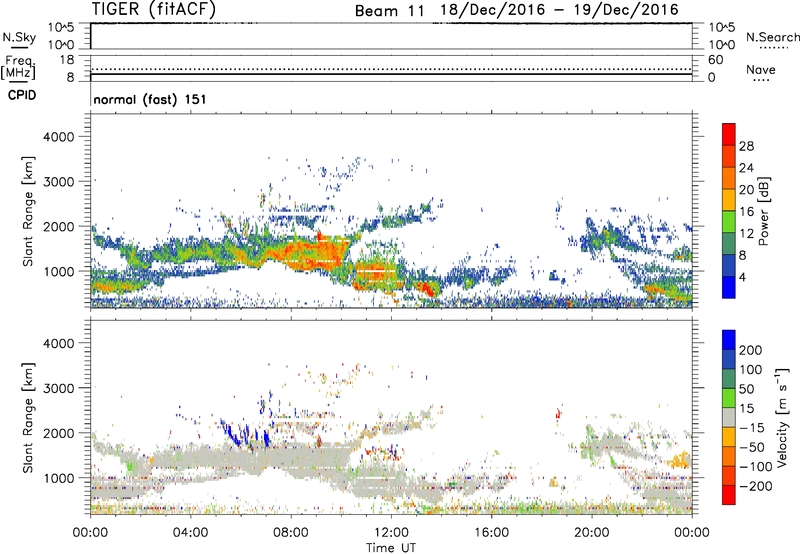This screenshot has width=800, height=554.
Task: Click the 'Velocity [m s-1]' color bar label
Action: click(x=782, y=417)
